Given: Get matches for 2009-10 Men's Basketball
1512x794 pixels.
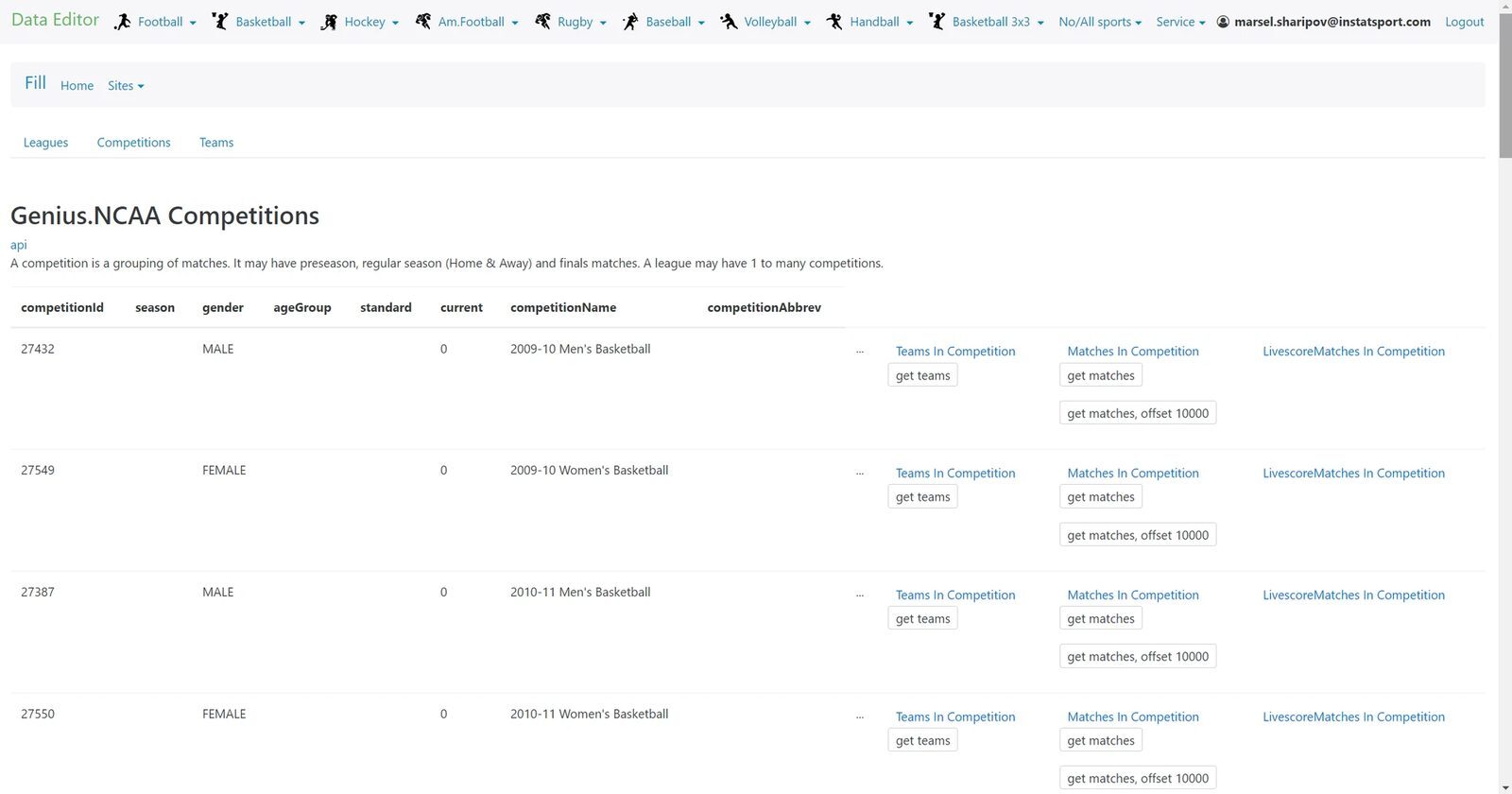Looking at the screenshot, I should pyautogui.click(x=1101, y=375).
